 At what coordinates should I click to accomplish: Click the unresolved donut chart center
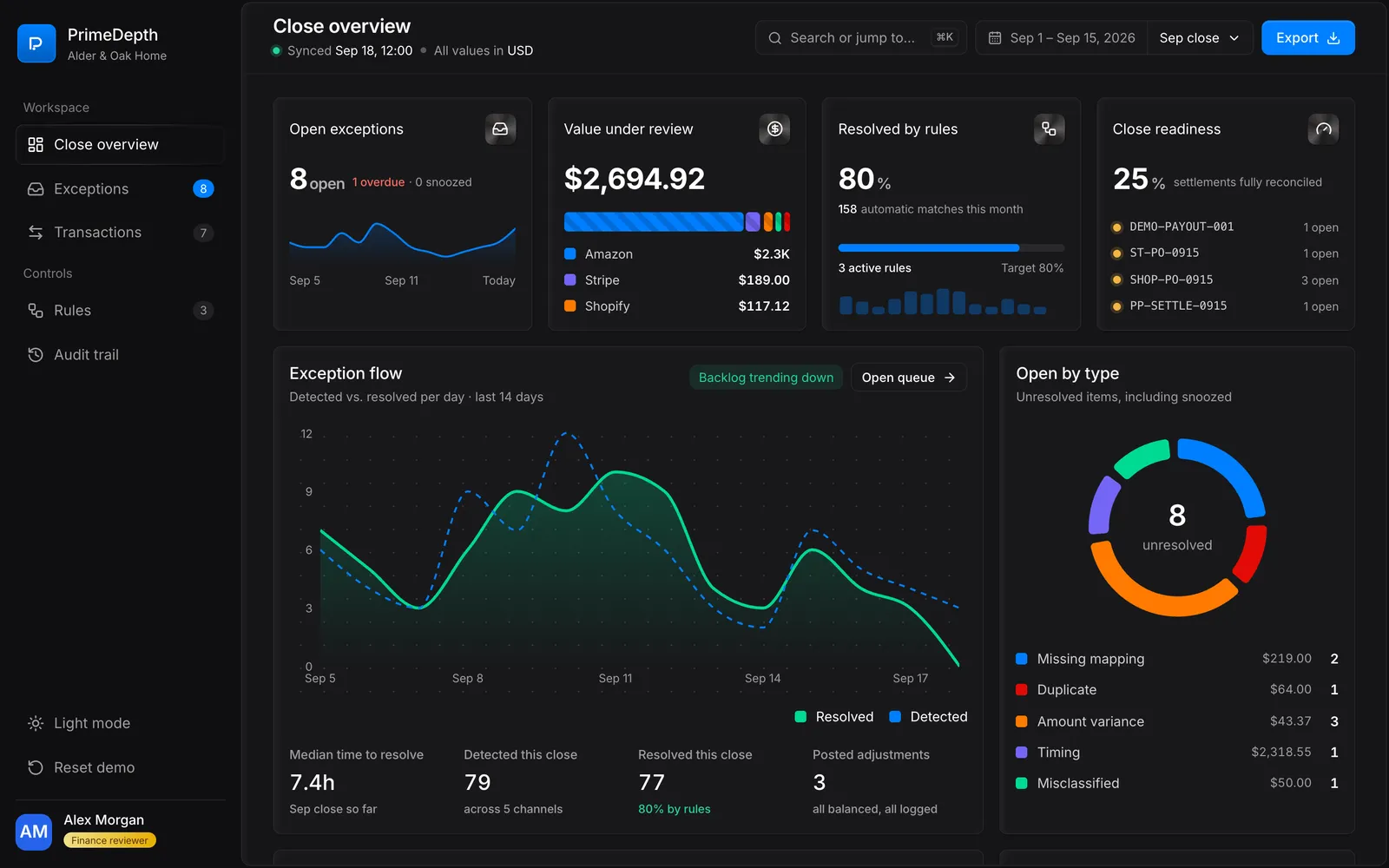(1177, 528)
